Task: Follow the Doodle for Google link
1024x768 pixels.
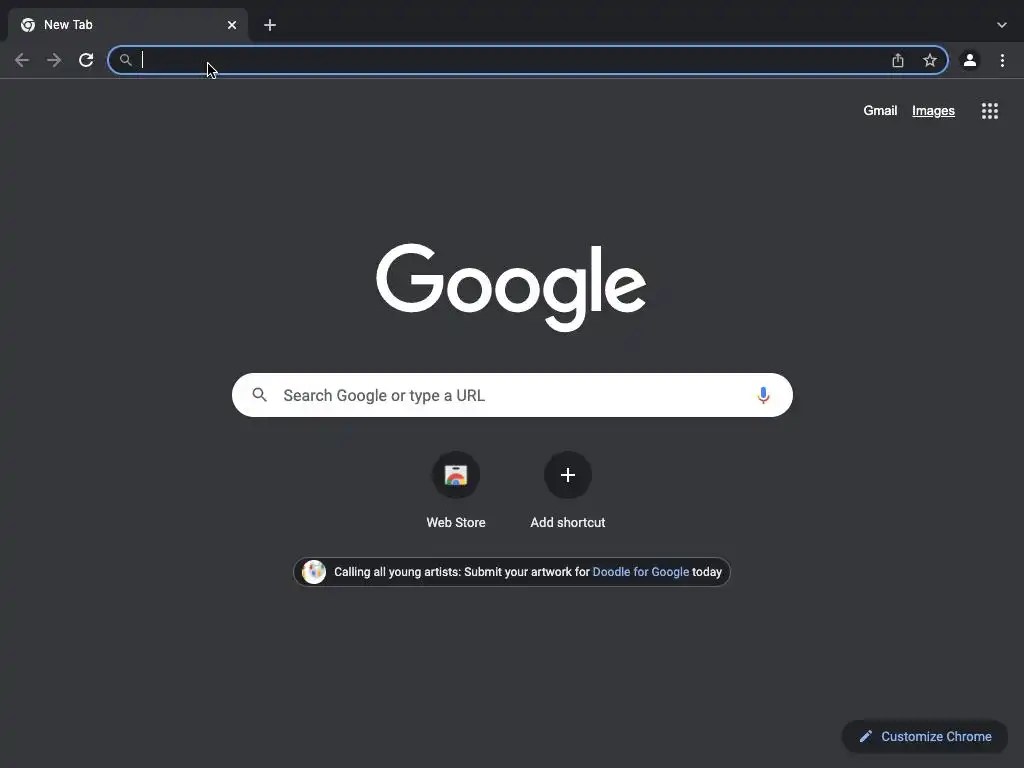Action: [x=641, y=571]
